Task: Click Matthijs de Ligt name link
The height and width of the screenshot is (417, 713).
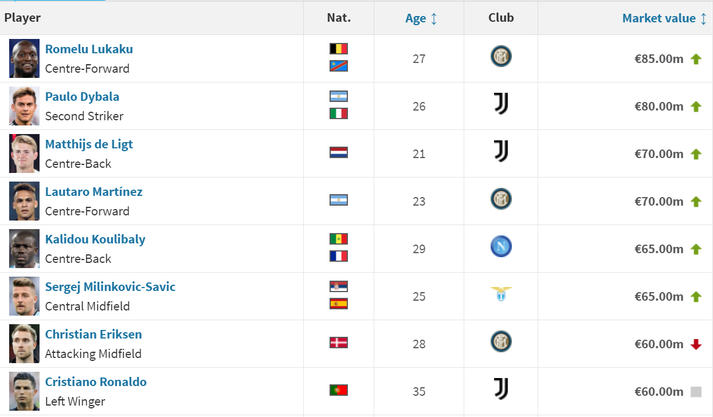Action: [89, 144]
